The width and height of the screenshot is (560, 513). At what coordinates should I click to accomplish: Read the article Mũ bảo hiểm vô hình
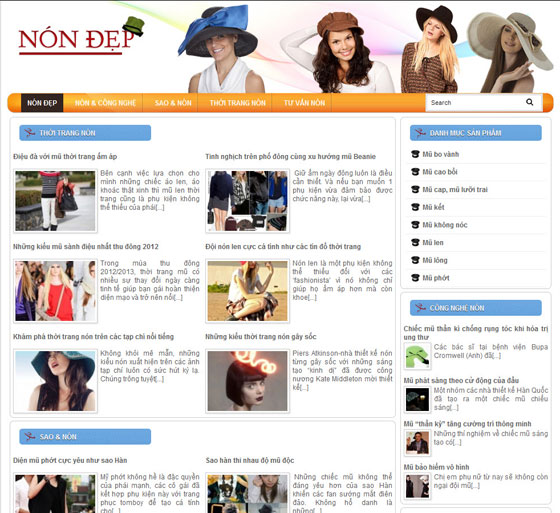click(x=436, y=467)
